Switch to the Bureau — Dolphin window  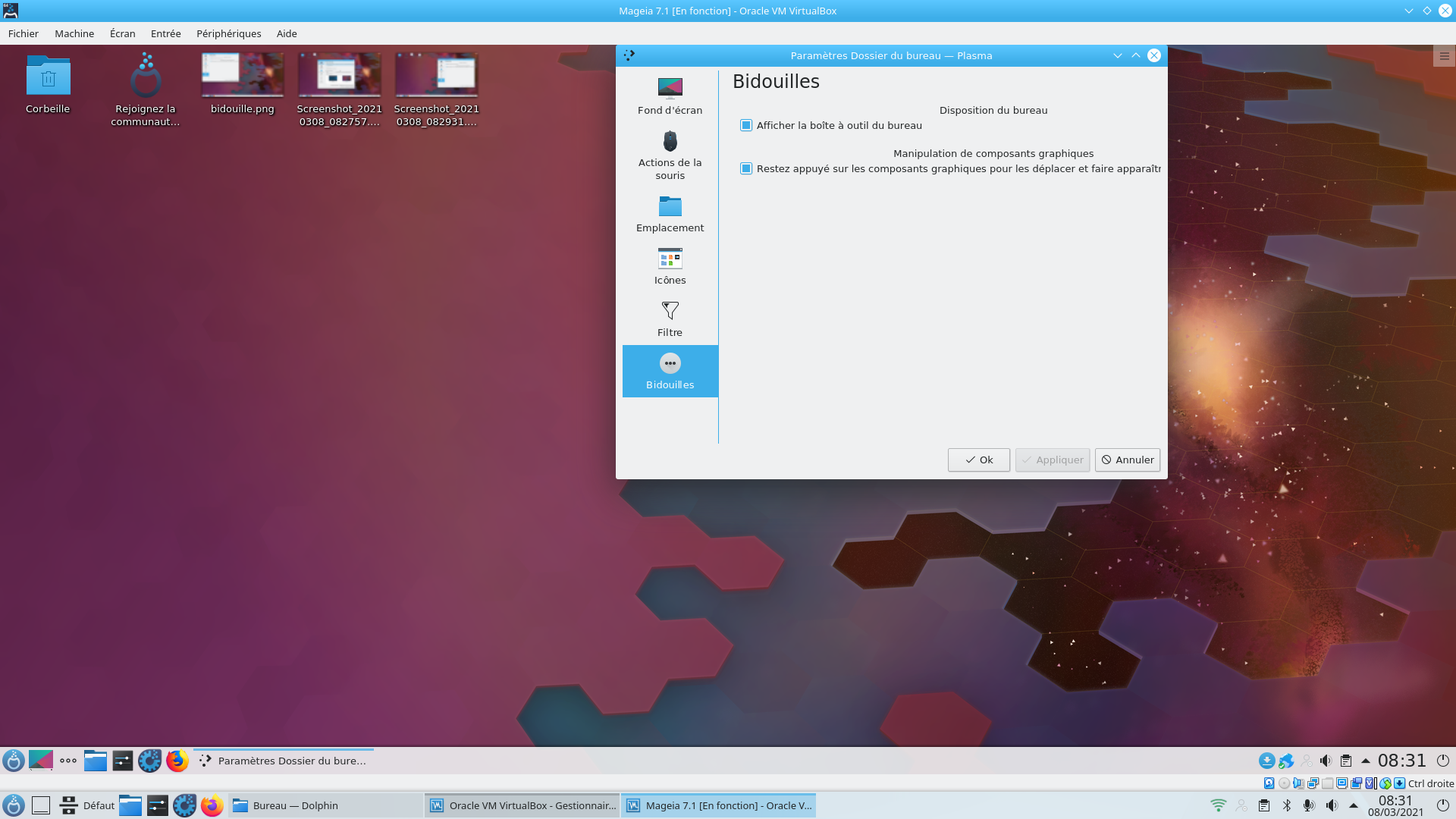tap(325, 805)
